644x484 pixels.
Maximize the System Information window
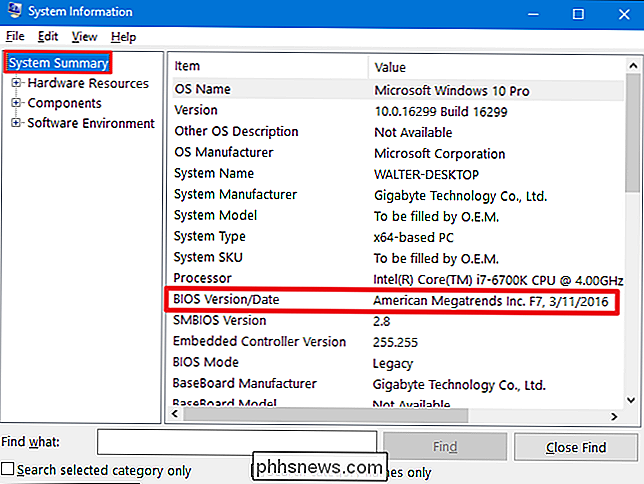tap(578, 14)
